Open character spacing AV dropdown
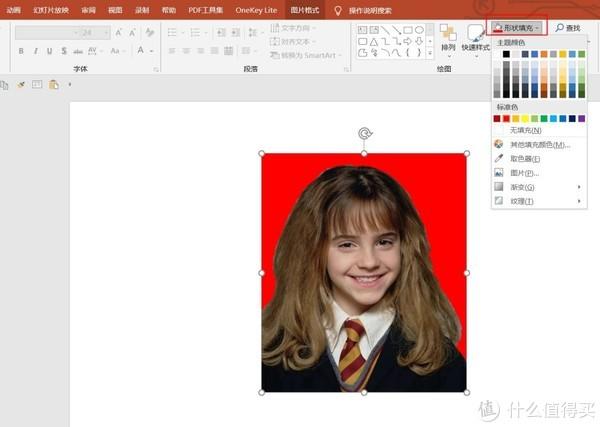Image resolution: width=600 pixels, height=427 pixels. 95,51
